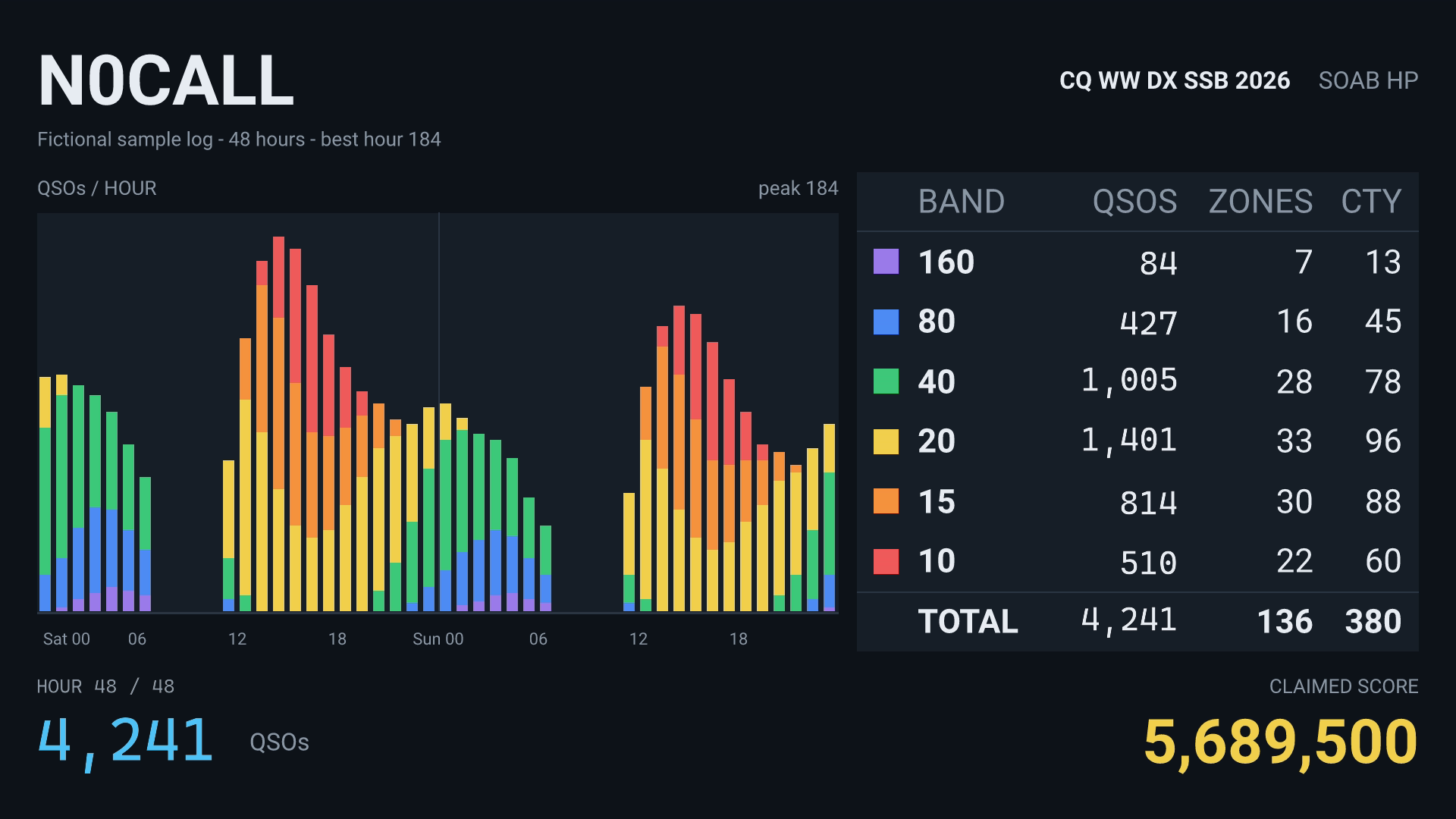Viewport: 1456px width, 819px height.
Task: Click the 814 QSOs value for 15
Action: pyautogui.click(x=1149, y=502)
